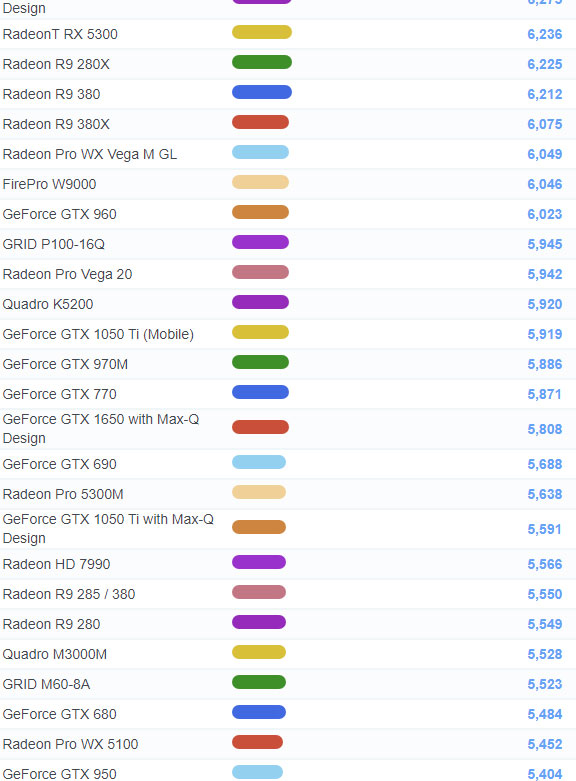The height and width of the screenshot is (781, 576).
Task: Click the score 5,452
Action: (x=545, y=744)
